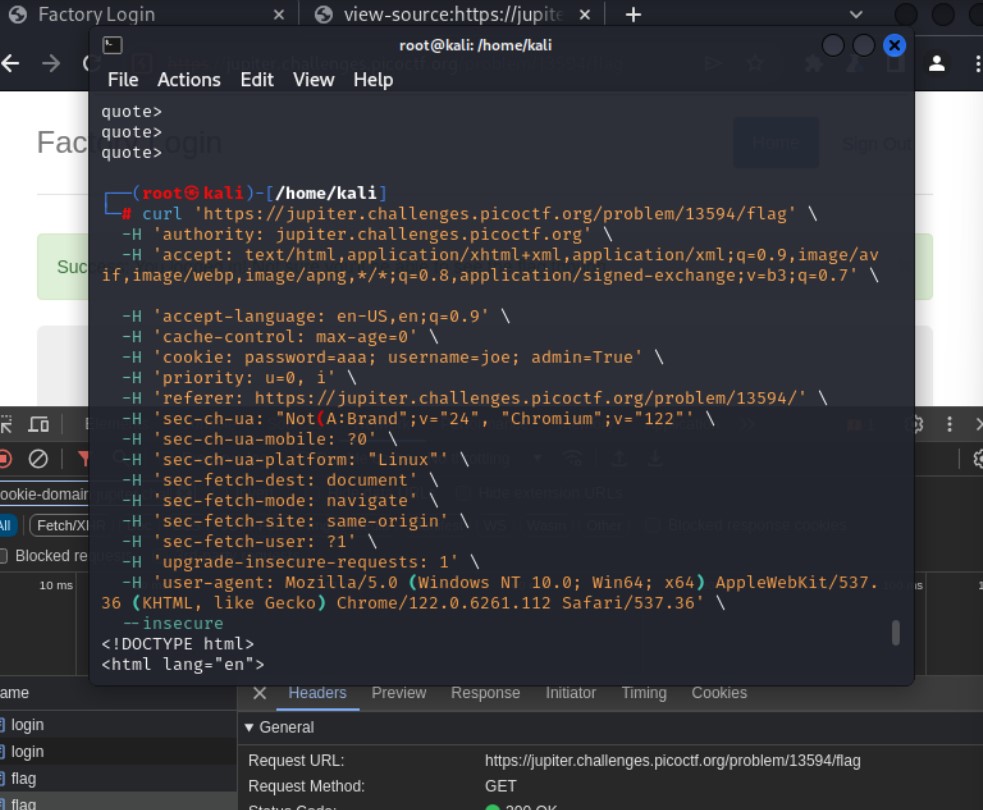Open network settings gear in DevTools
983x810 pixels.
[x=977, y=459]
